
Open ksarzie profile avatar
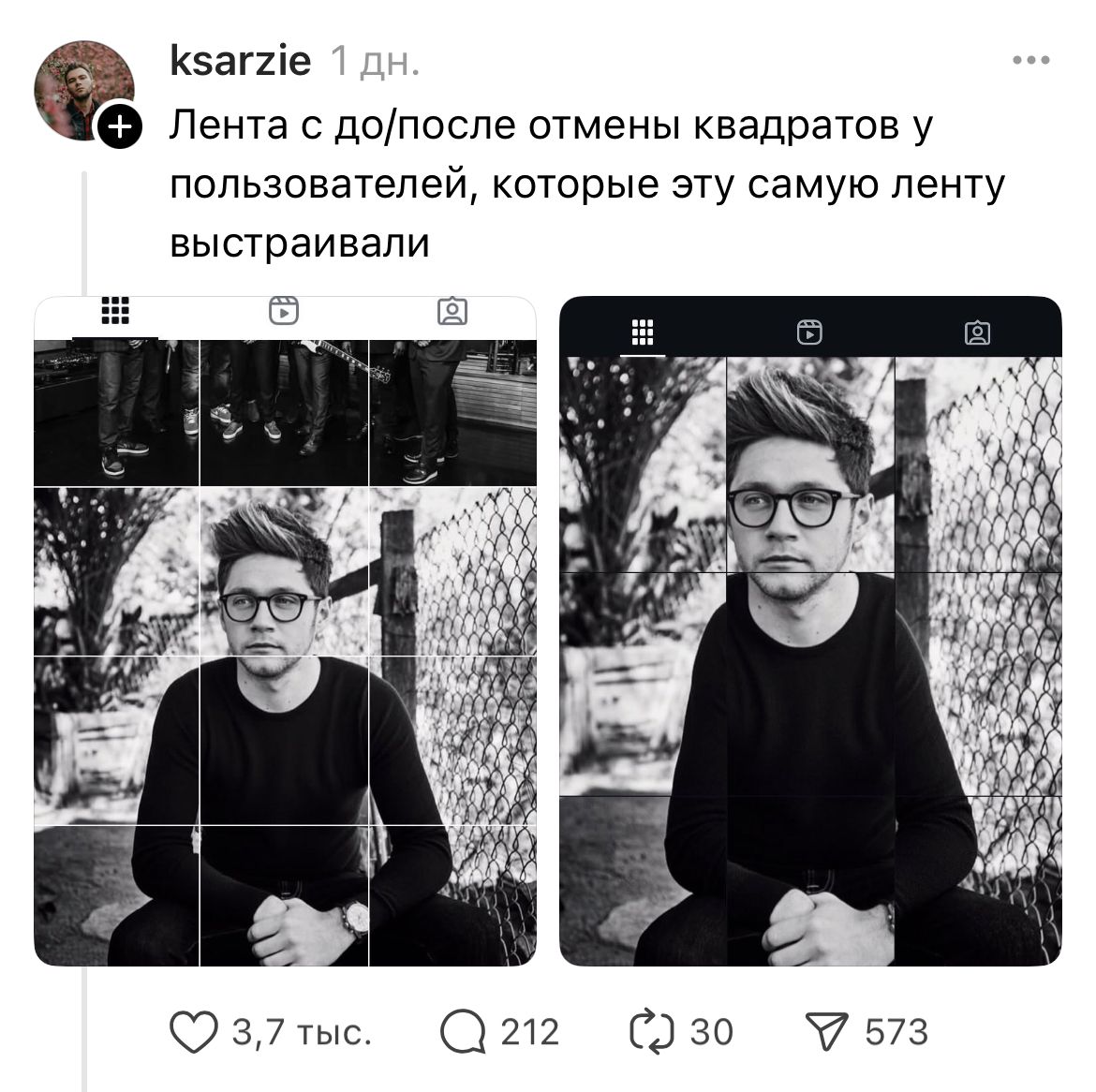click(84, 90)
